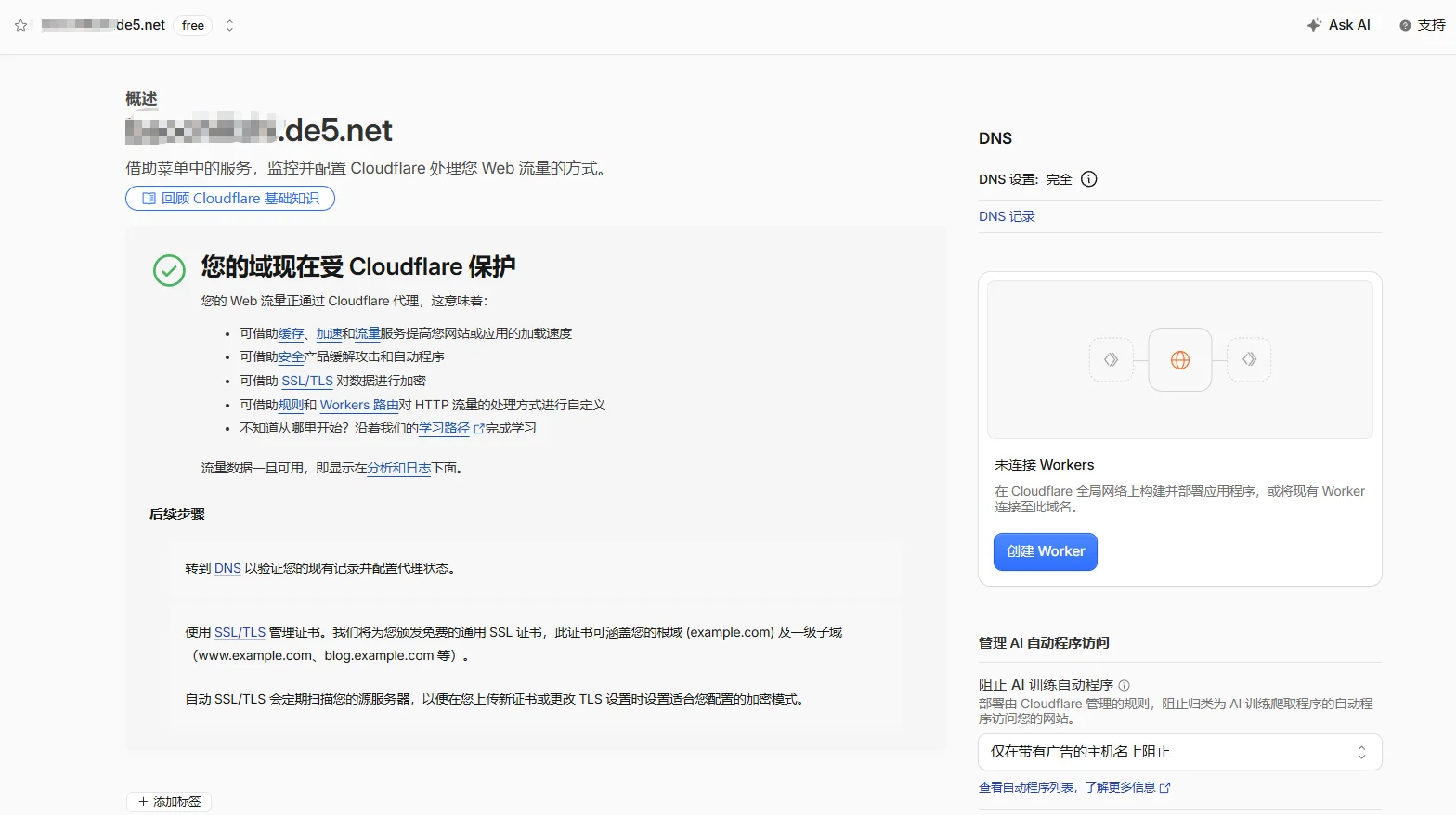Open the Workers 路由 link
This screenshot has width=1456, height=815.
click(359, 405)
